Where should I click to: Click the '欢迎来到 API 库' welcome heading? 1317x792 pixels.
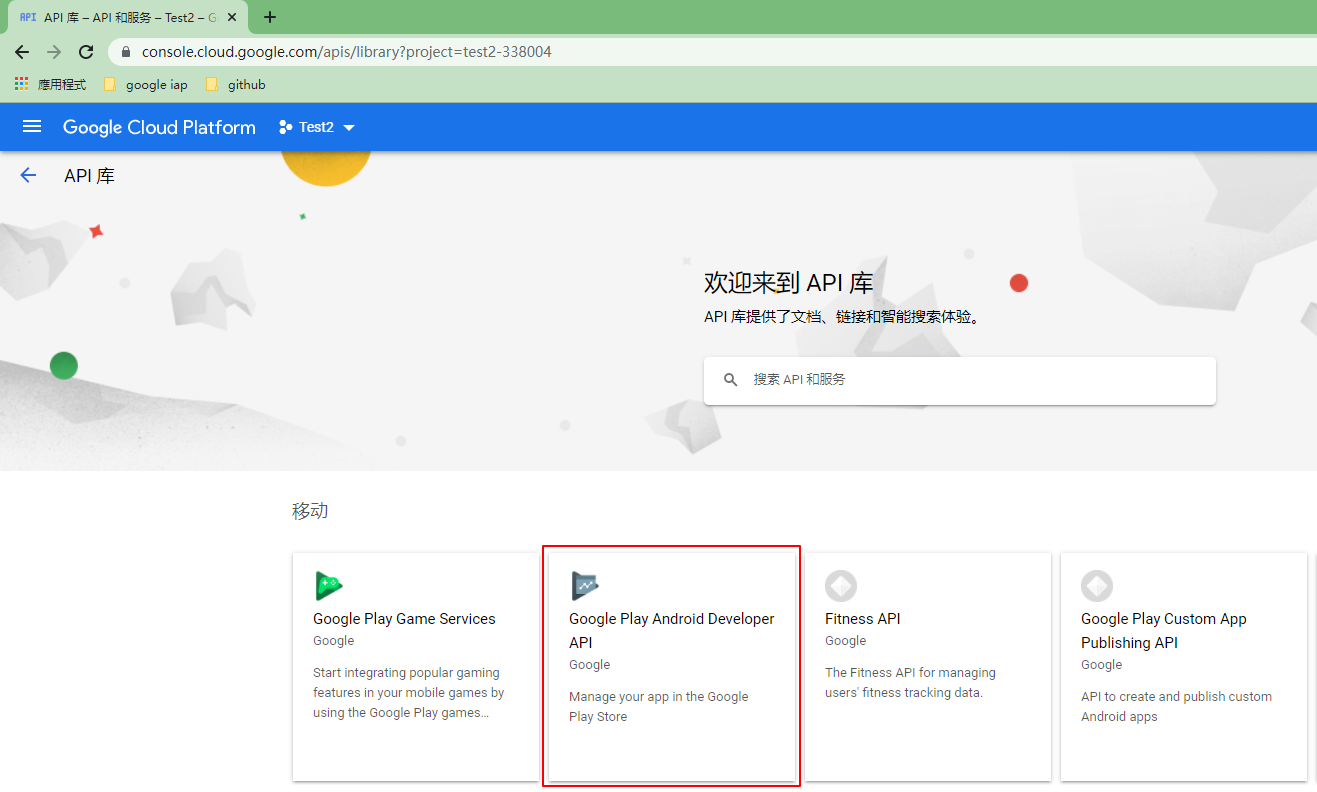pyautogui.click(x=788, y=283)
